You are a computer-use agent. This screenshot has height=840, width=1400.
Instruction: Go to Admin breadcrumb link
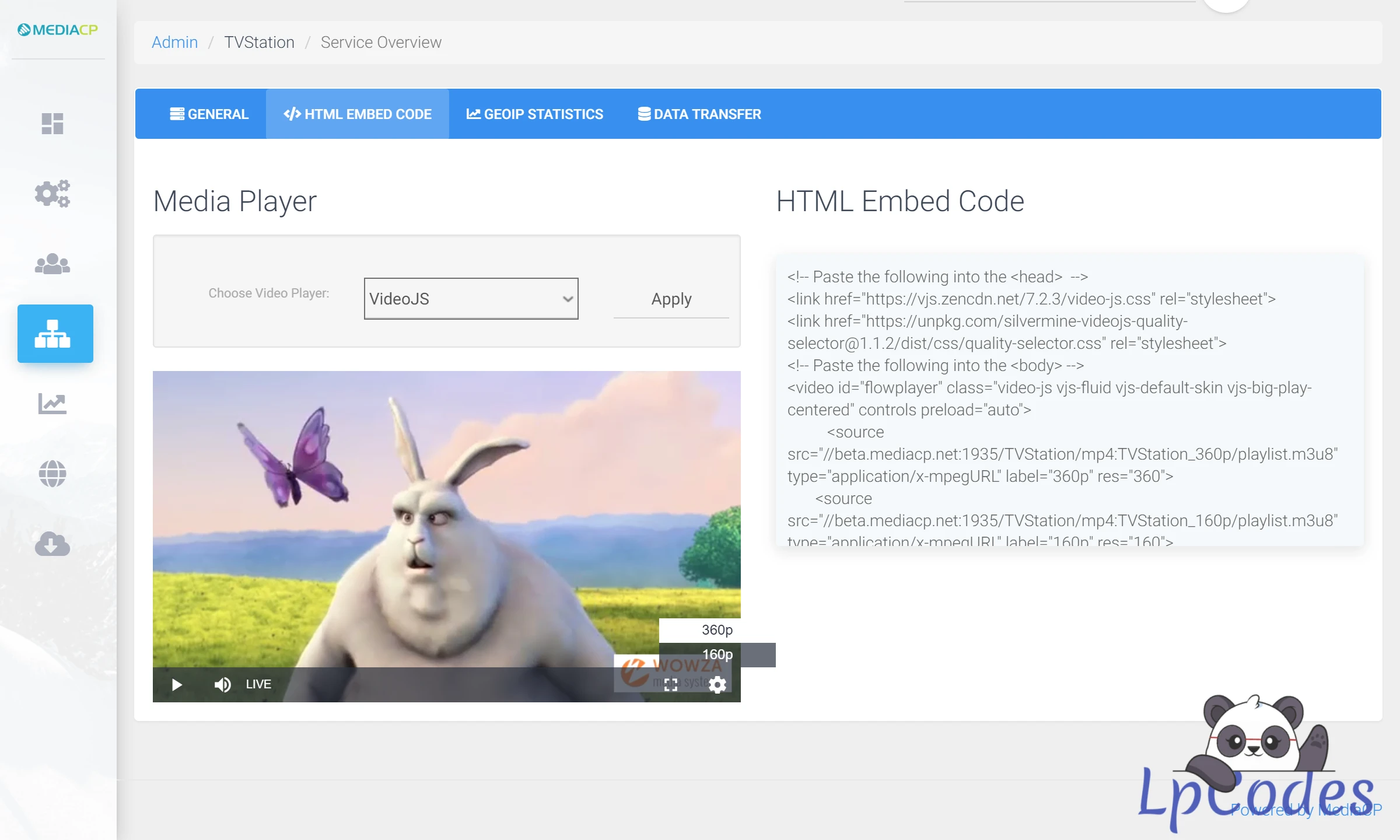pyautogui.click(x=174, y=43)
